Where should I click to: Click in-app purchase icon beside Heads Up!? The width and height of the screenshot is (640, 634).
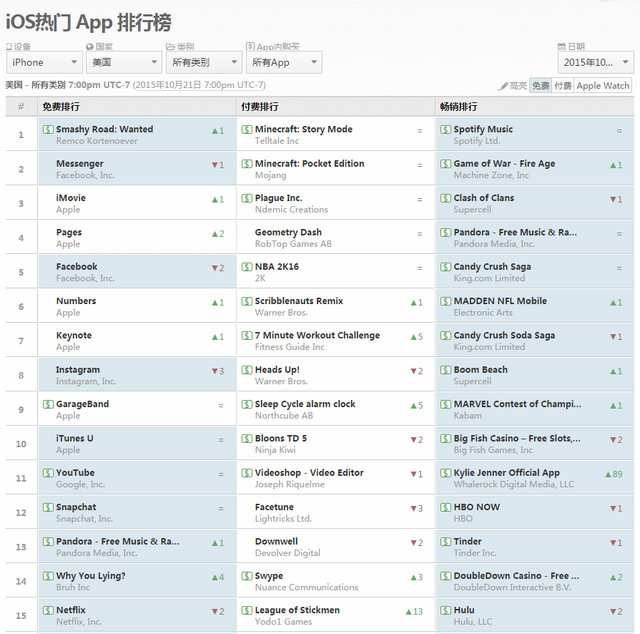point(247,369)
